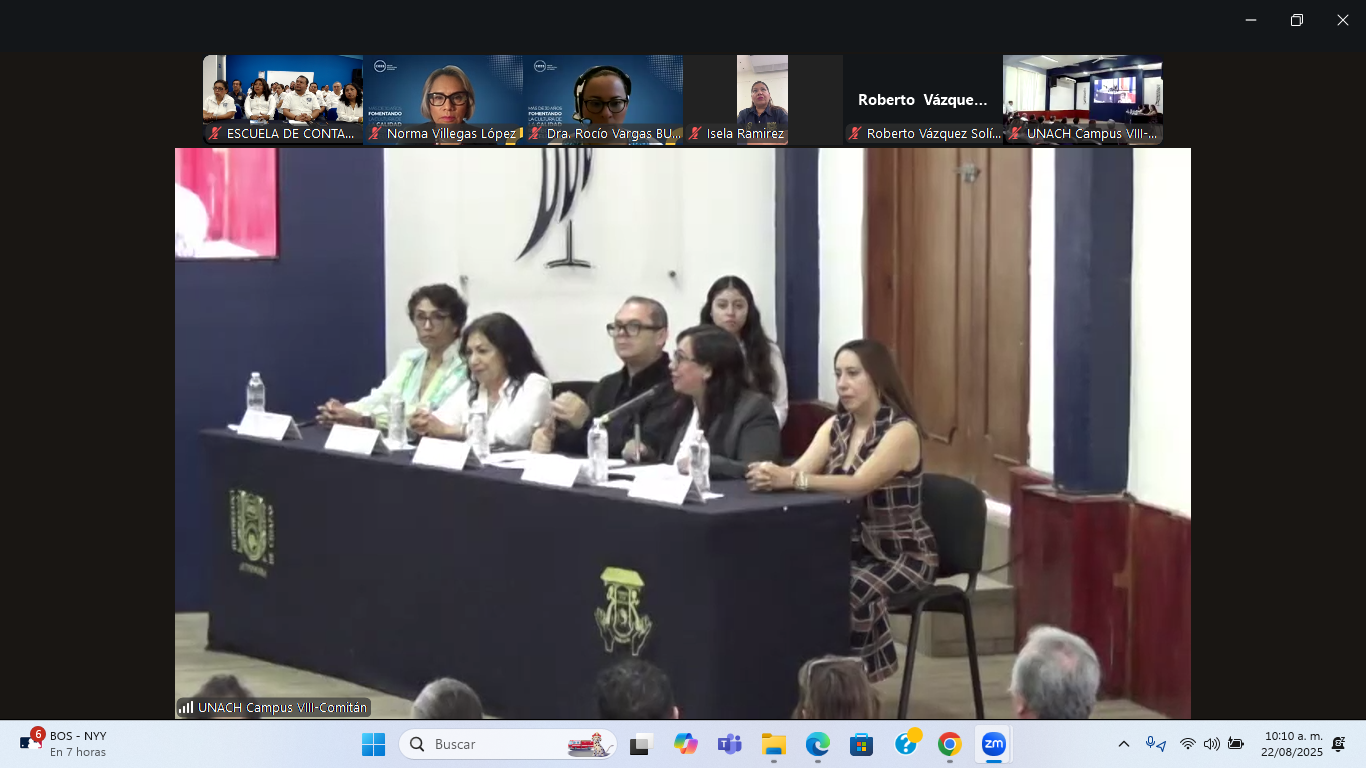Open the date and time calendar flyout
This screenshot has height=768, width=1366.
[x=1292, y=744]
